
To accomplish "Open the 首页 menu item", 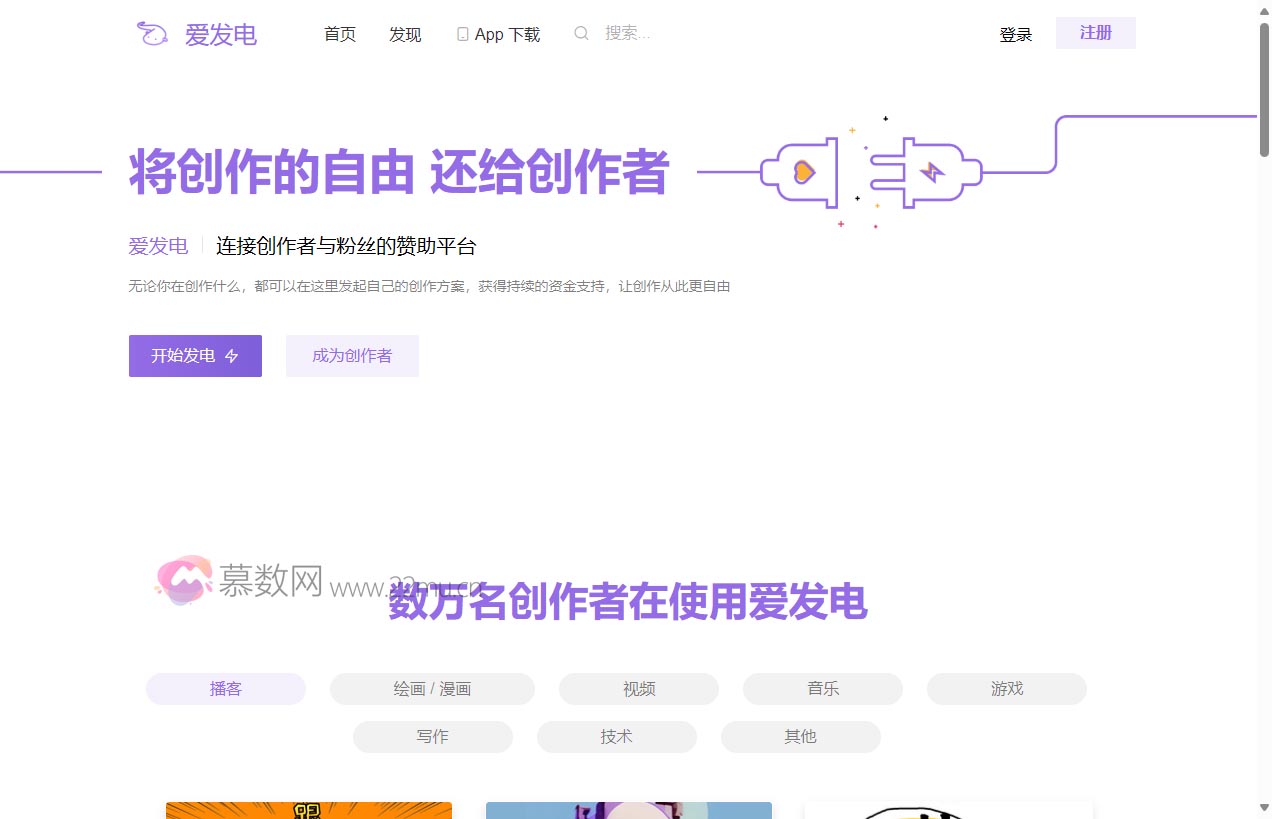I will 339,33.
